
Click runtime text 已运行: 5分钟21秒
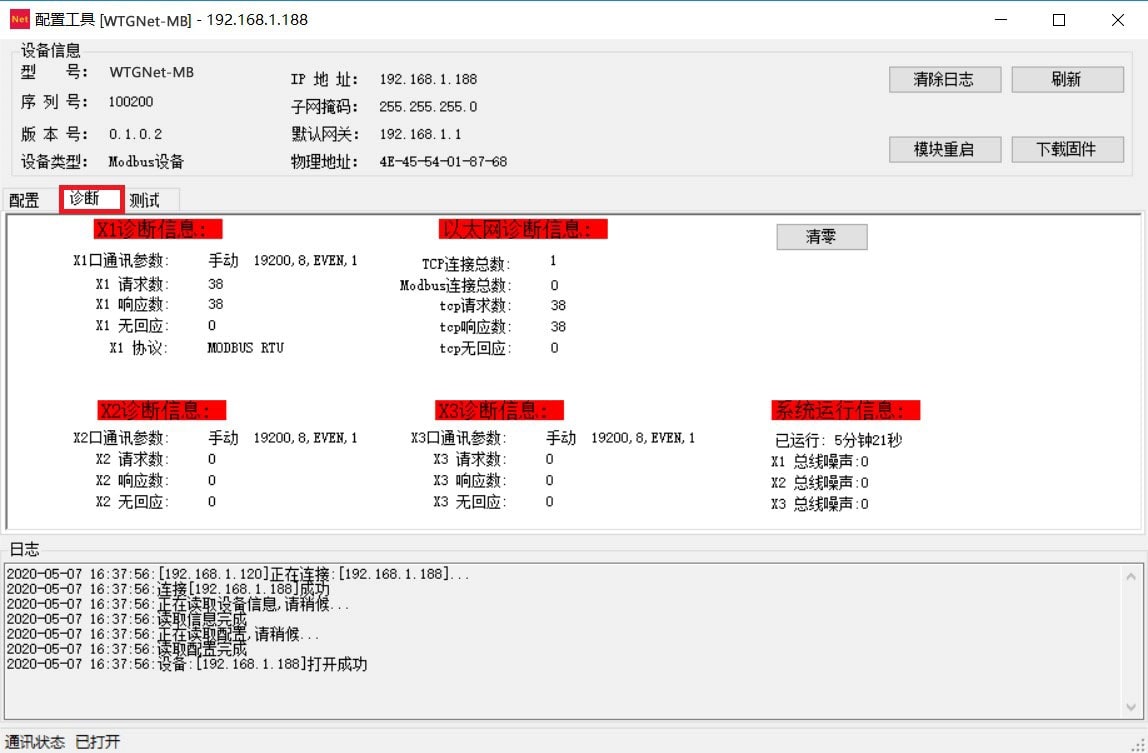pyautogui.click(x=839, y=441)
